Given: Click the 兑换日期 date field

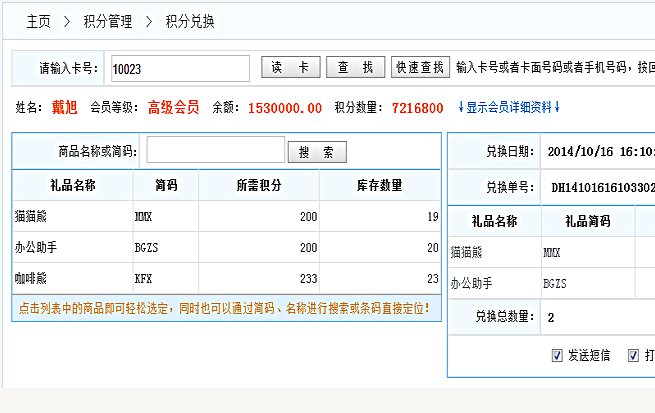Looking at the screenshot, I should [600, 152].
